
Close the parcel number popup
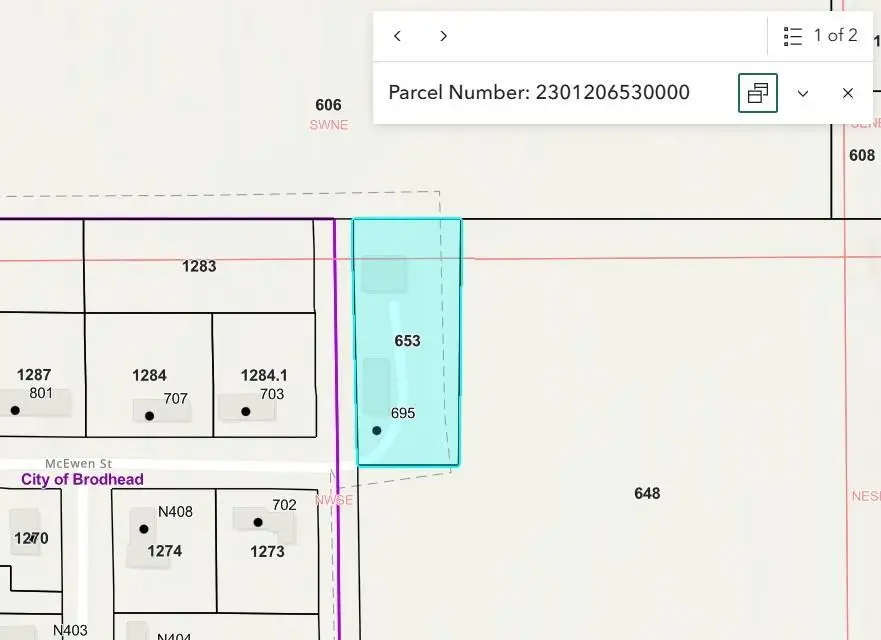click(848, 93)
